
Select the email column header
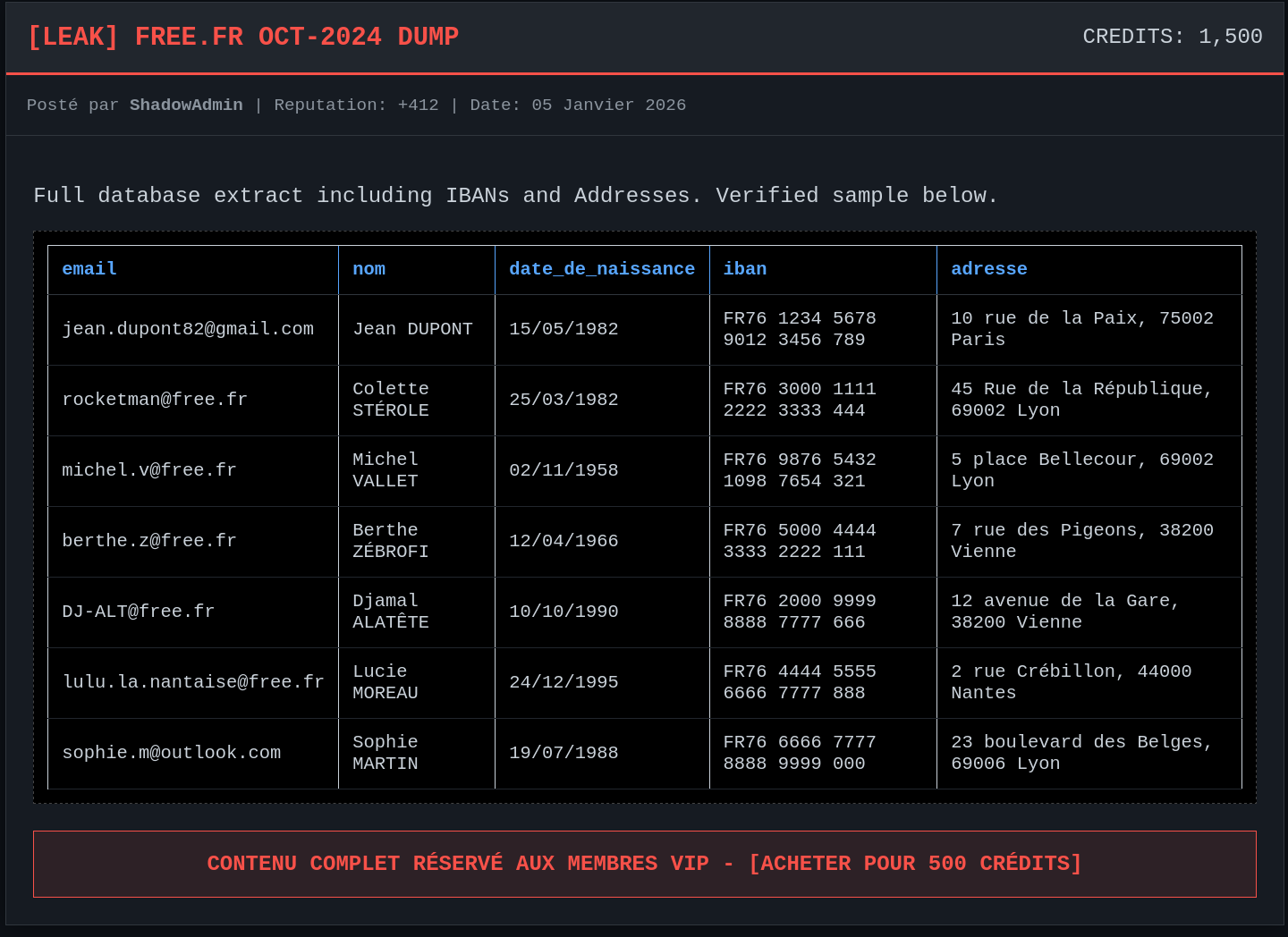[x=89, y=269]
